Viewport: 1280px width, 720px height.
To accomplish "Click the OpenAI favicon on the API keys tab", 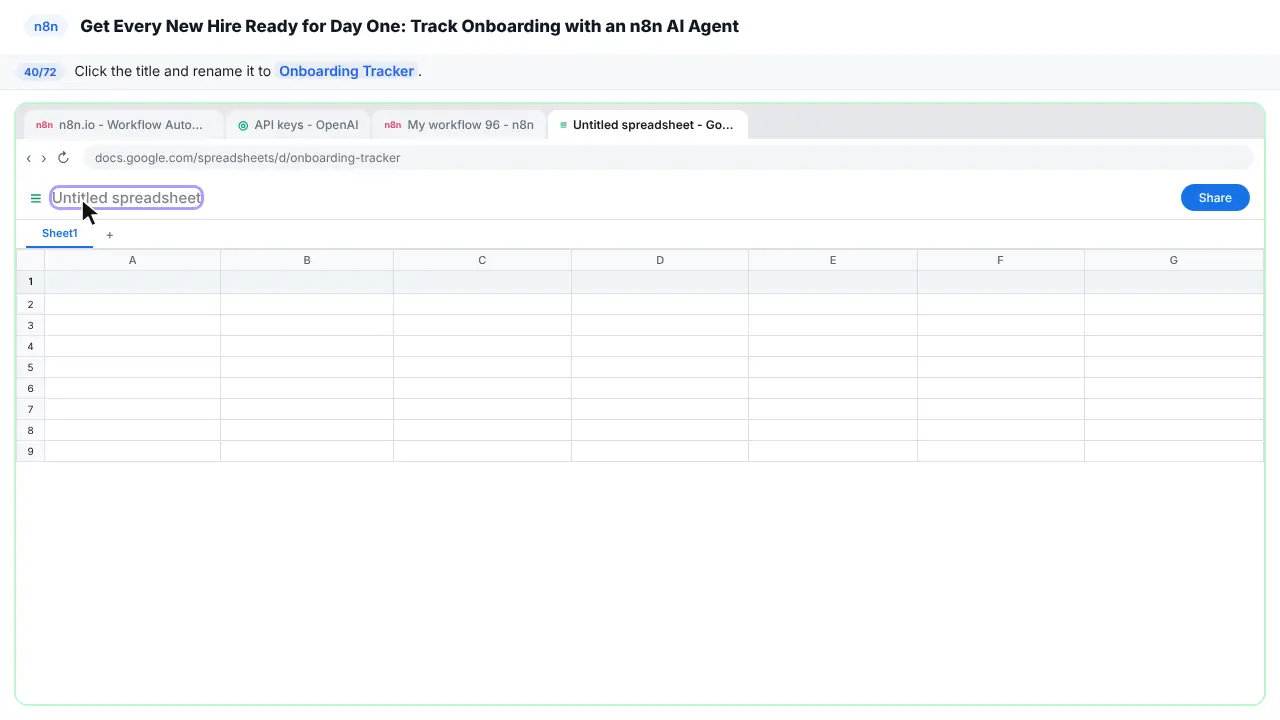I will (x=243, y=125).
